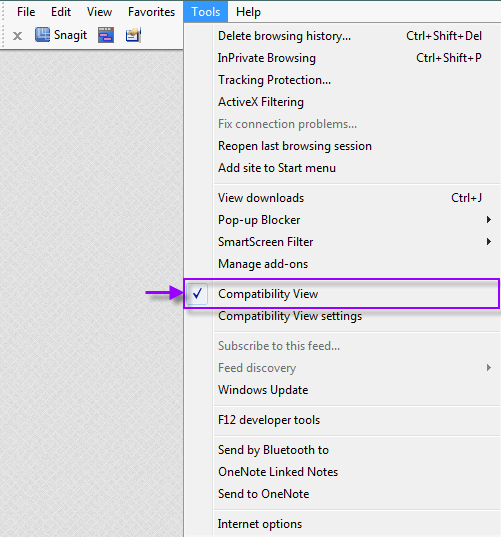This screenshot has height=537, width=501.
Task: Uncheck the Compatibility View checkmark
Action: tap(197, 294)
